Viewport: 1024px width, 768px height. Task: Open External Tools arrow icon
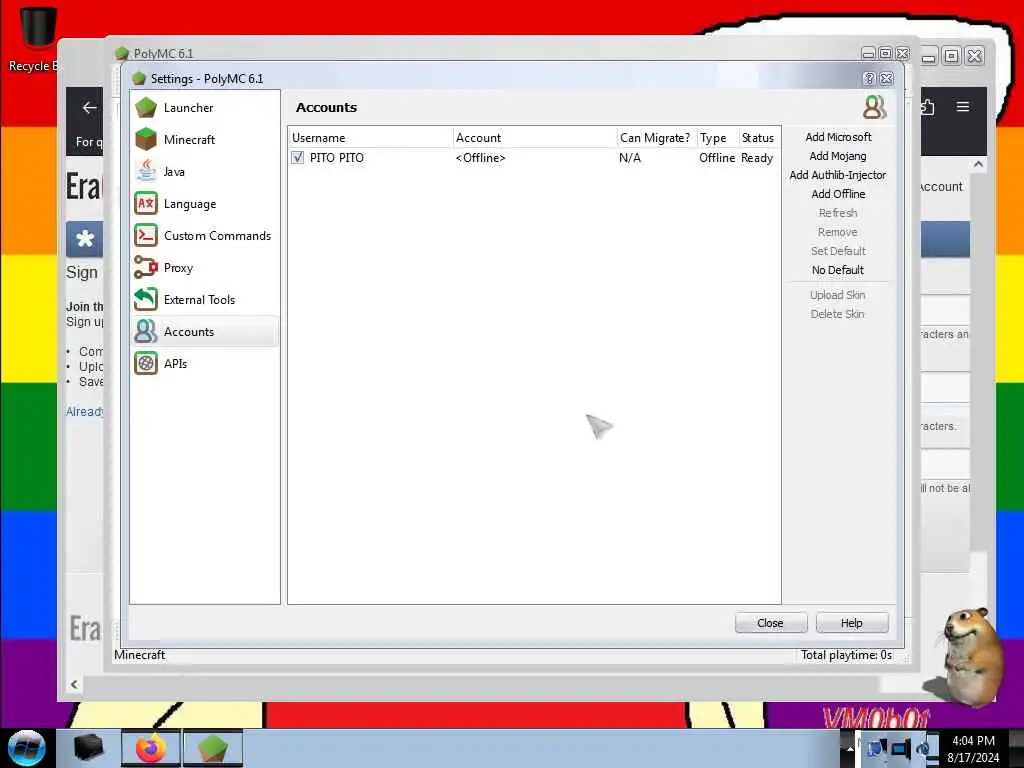tap(146, 300)
